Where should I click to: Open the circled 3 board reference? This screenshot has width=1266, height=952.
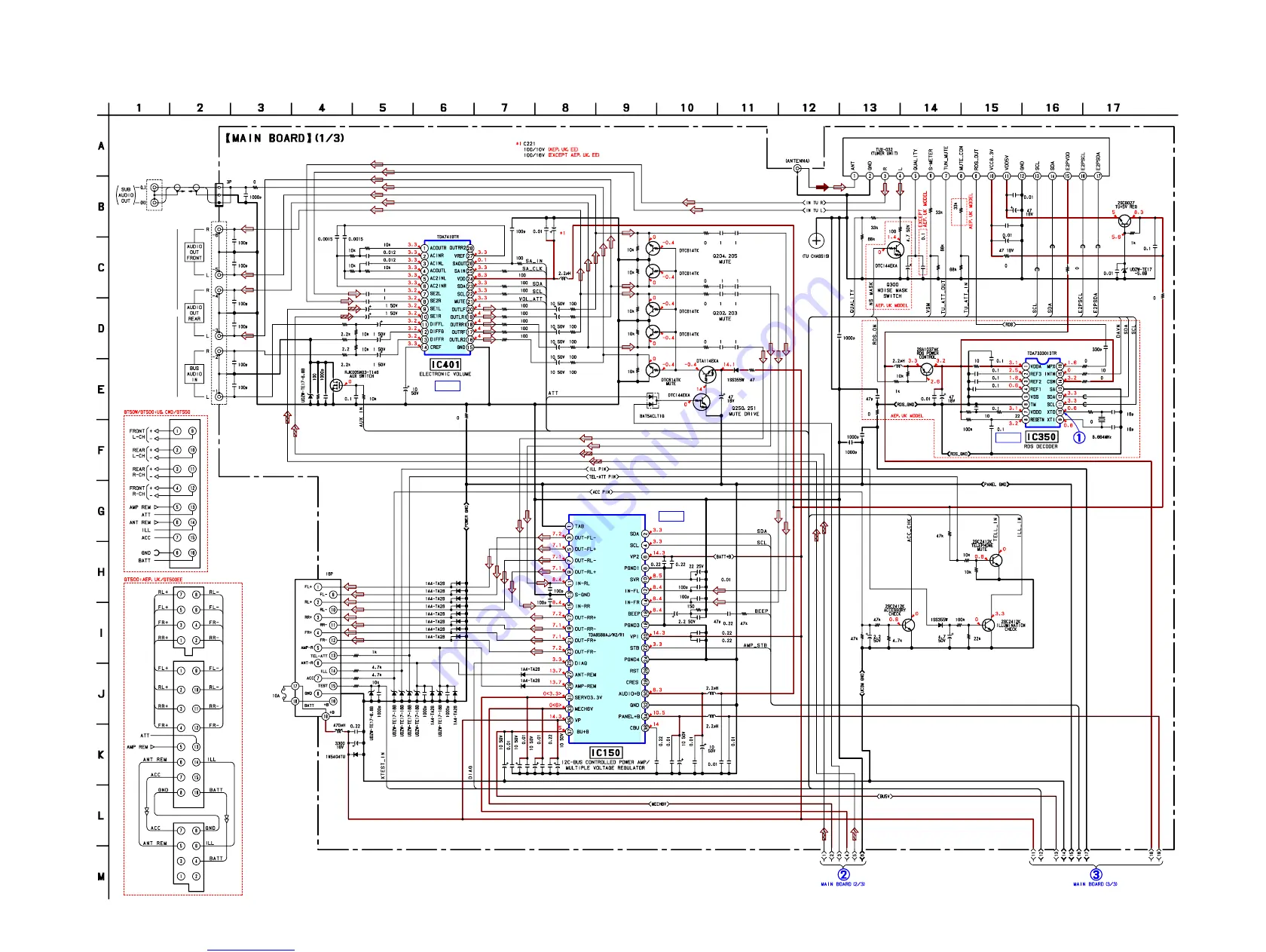(1096, 875)
